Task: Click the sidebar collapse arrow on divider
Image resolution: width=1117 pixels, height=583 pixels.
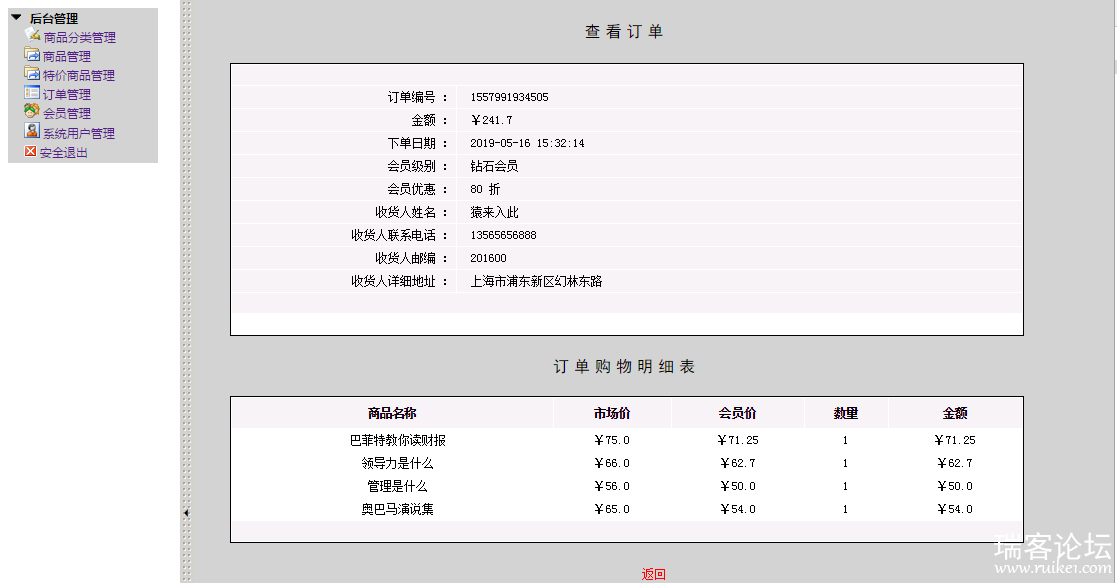Action: [x=186, y=512]
